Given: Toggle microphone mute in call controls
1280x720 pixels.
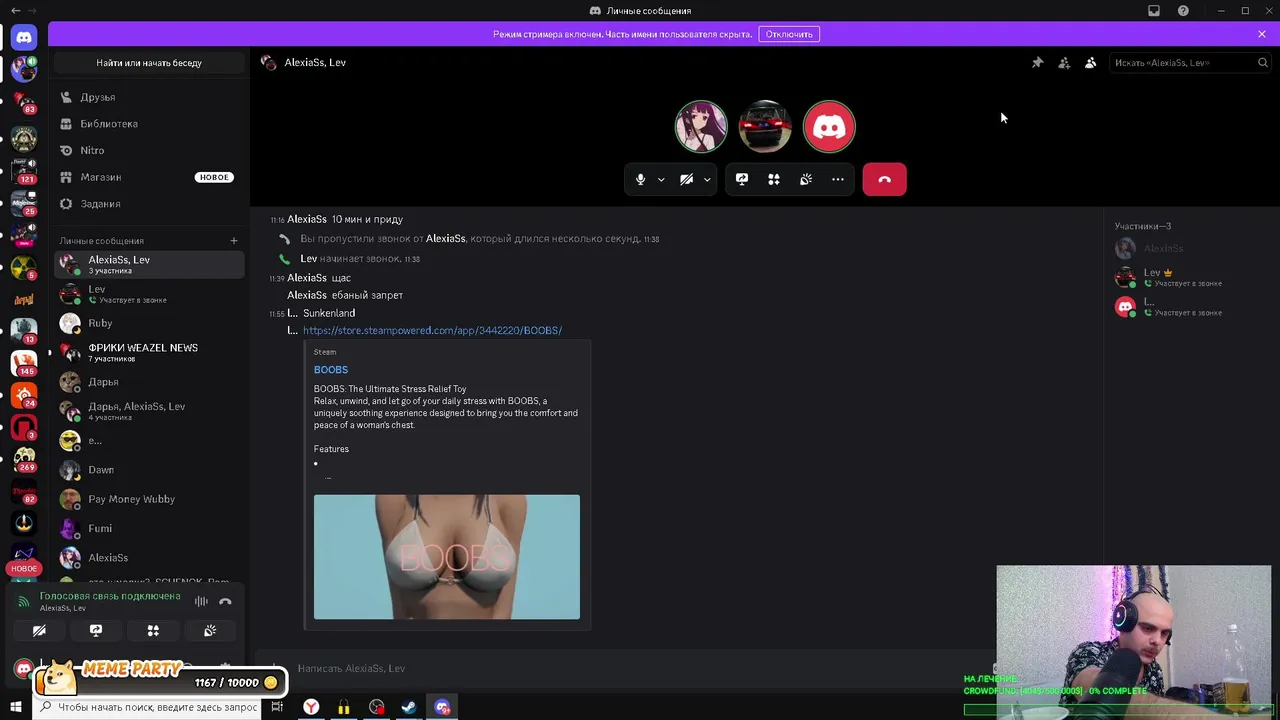Looking at the screenshot, I should tap(641, 179).
